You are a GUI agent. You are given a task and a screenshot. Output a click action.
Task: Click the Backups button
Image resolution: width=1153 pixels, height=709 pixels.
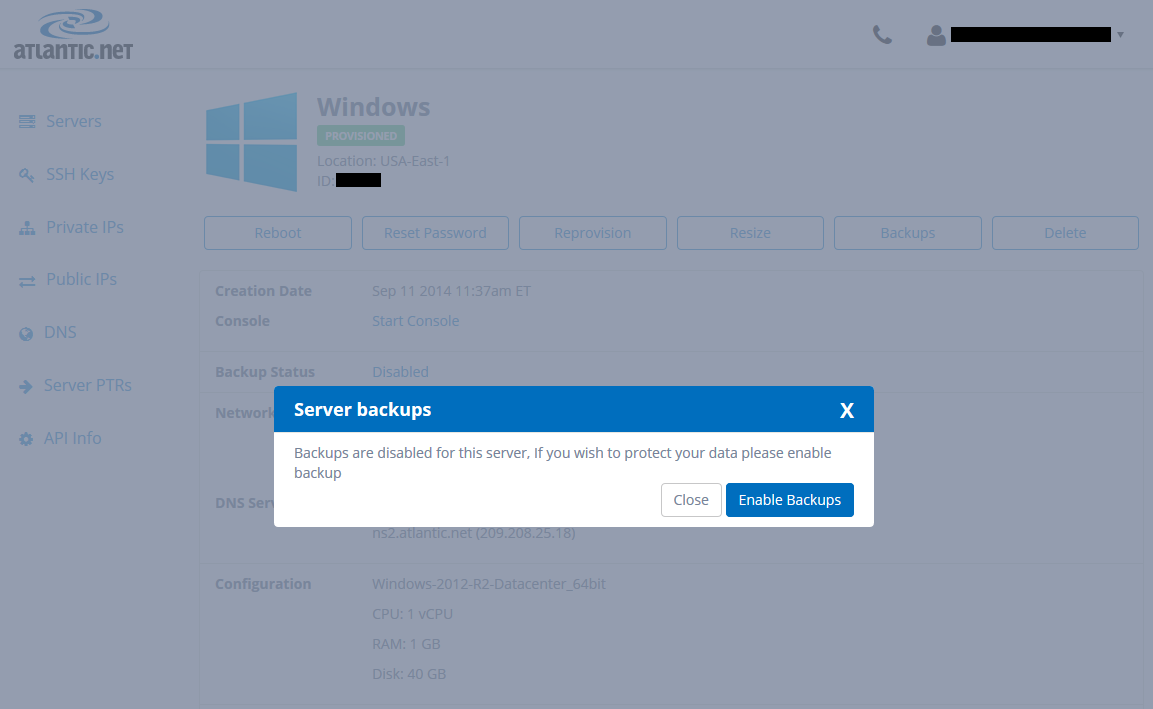click(x=907, y=233)
